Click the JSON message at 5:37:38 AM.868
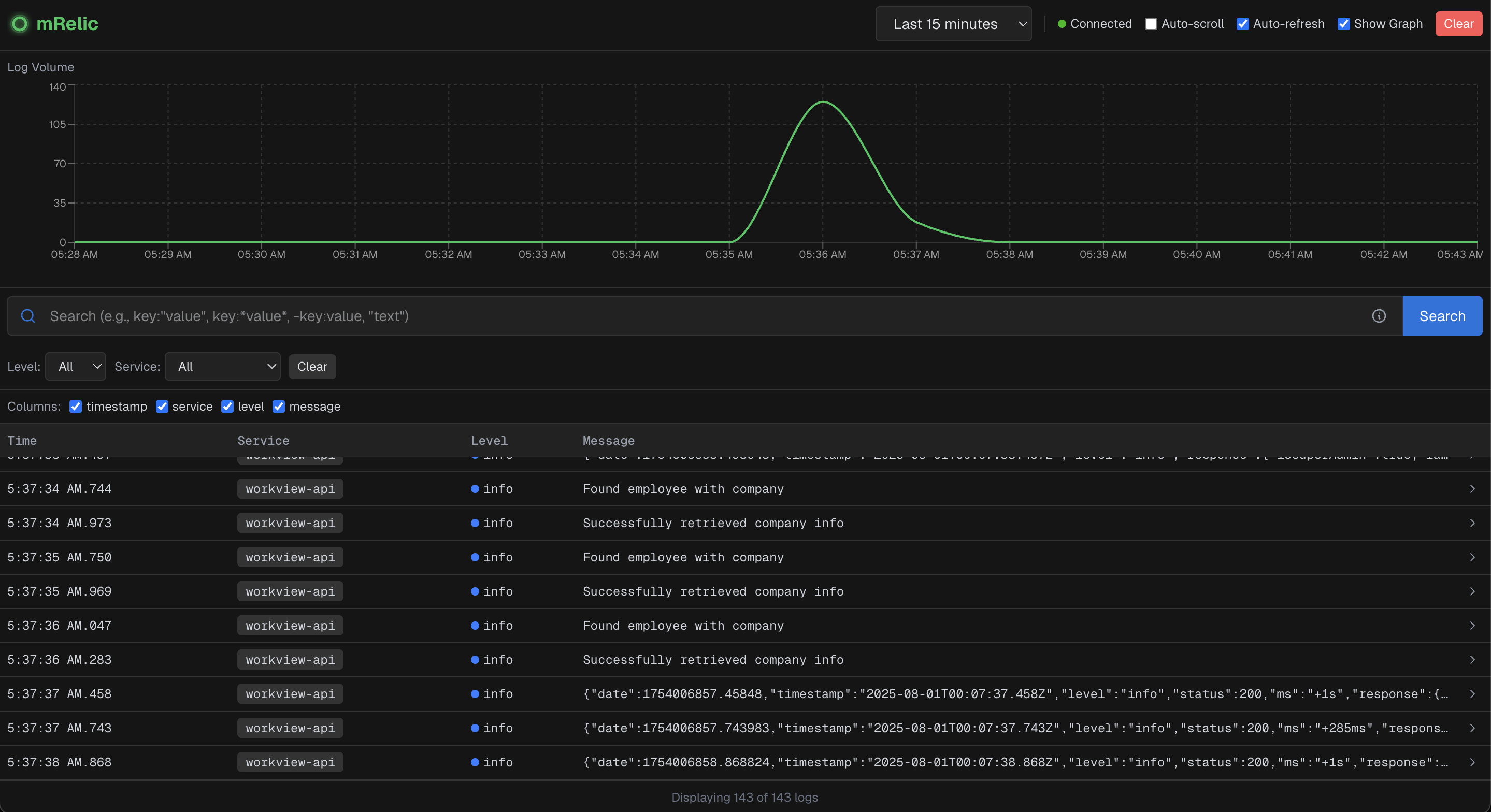 1015,762
